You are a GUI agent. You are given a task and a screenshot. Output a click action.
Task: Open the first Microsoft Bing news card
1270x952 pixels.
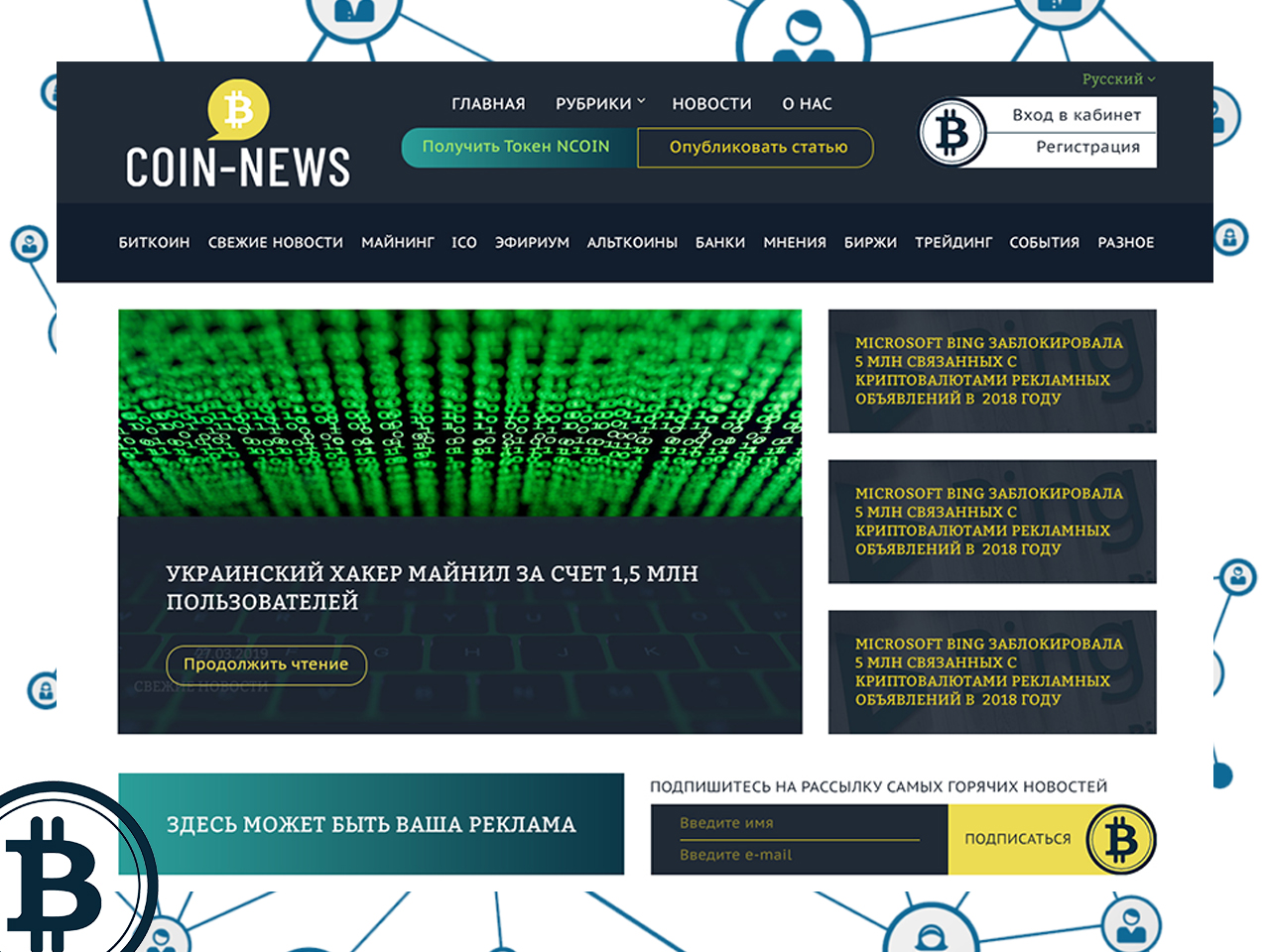tap(992, 371)
